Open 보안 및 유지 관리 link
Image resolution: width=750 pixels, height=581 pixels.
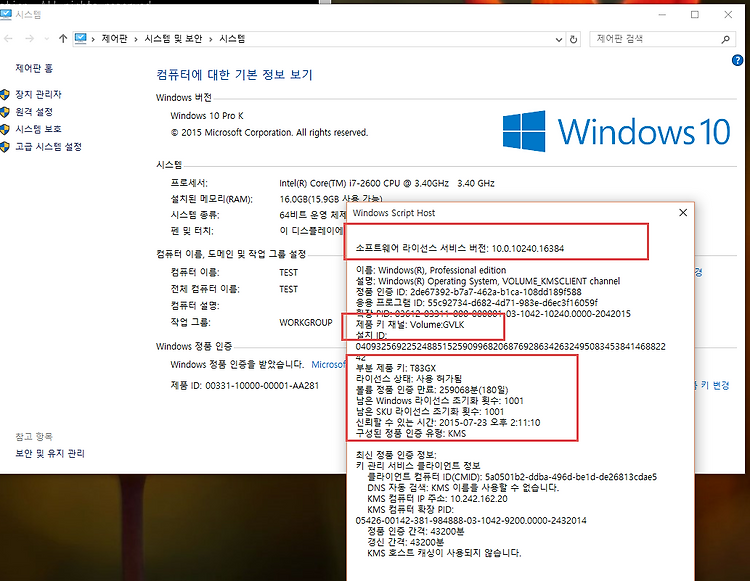[50, 453]
